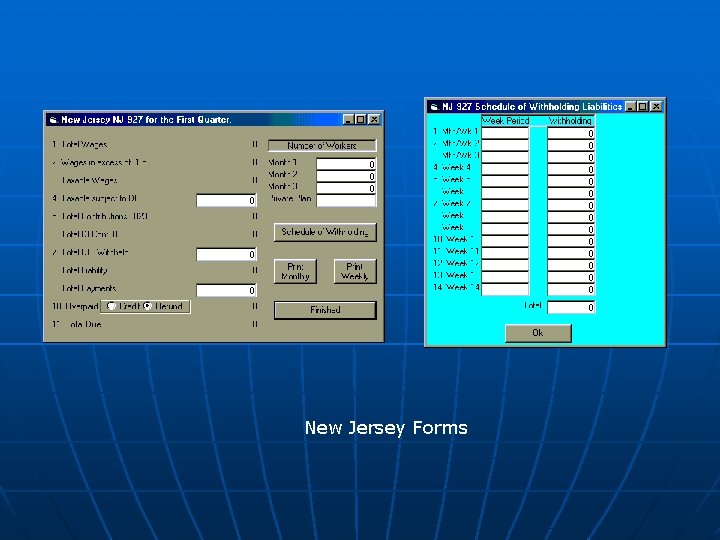720x540 pixels.
Task: Click the Week Period field for Week 13
Action: 505,277
